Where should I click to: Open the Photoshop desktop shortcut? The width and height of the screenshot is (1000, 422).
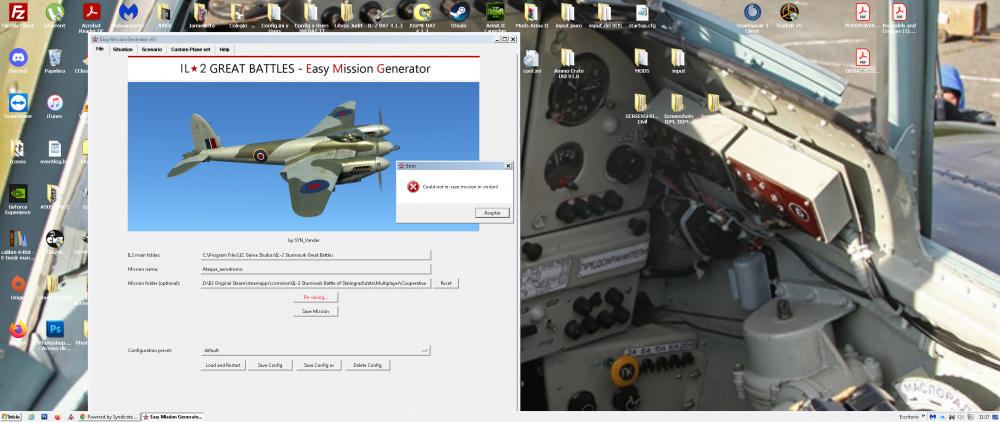click(x=55, y=329)
